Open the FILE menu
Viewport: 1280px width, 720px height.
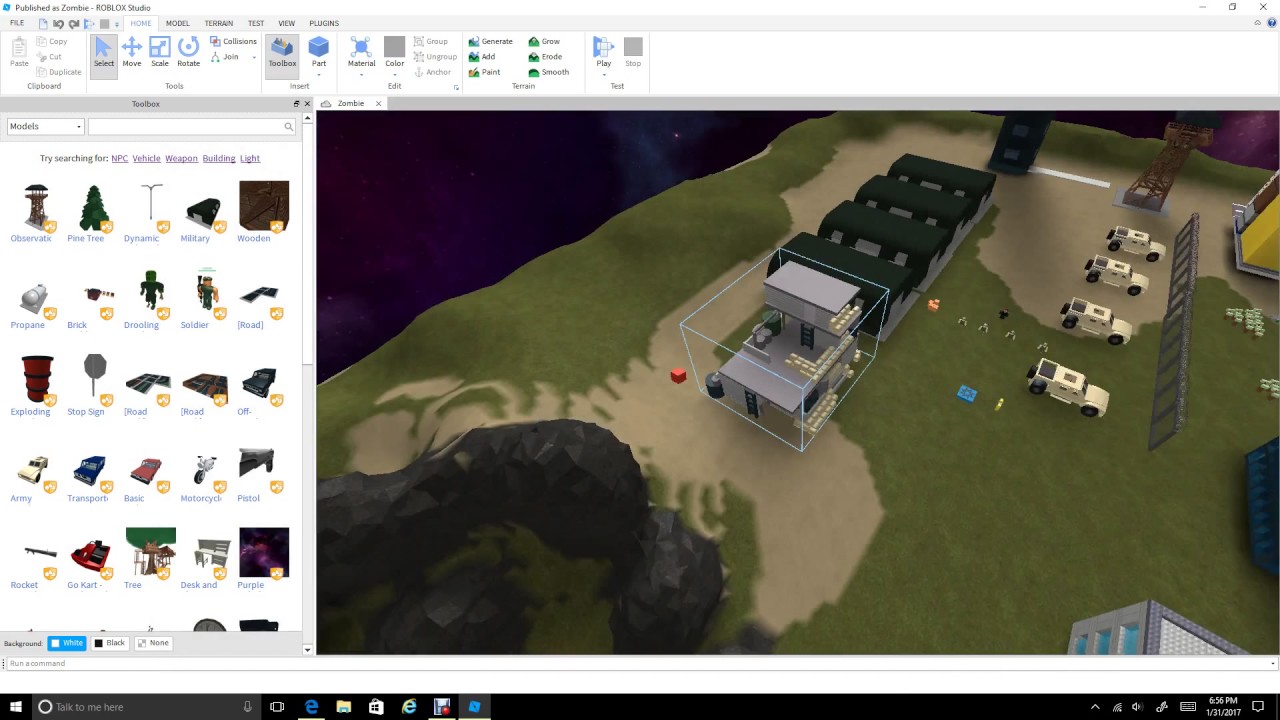coord(17,23)
